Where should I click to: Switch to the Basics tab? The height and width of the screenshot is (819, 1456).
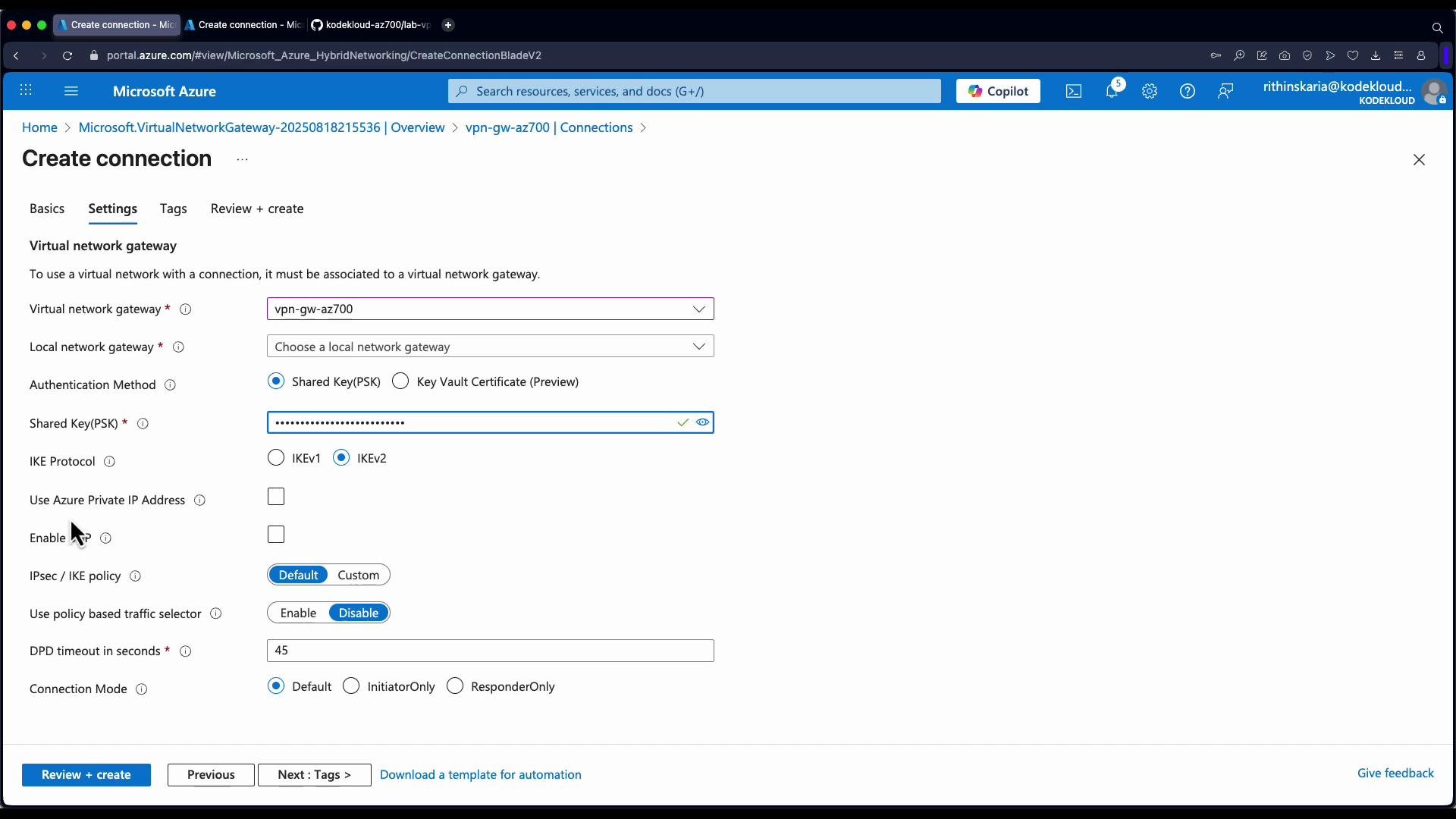[x=47, y=209]
